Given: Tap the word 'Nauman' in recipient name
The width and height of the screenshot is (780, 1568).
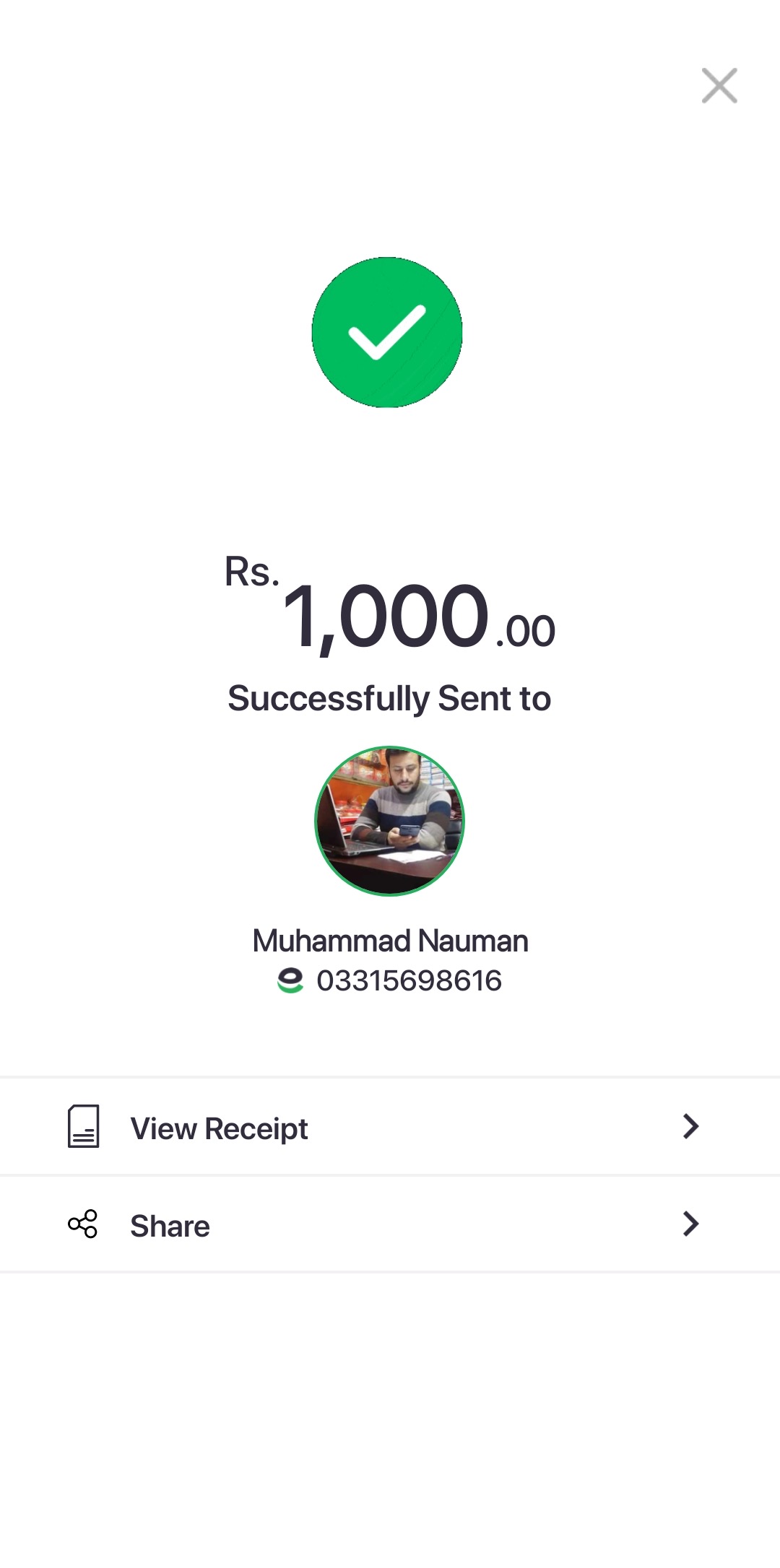Looking at the screenshot, I should click(473, 941).
